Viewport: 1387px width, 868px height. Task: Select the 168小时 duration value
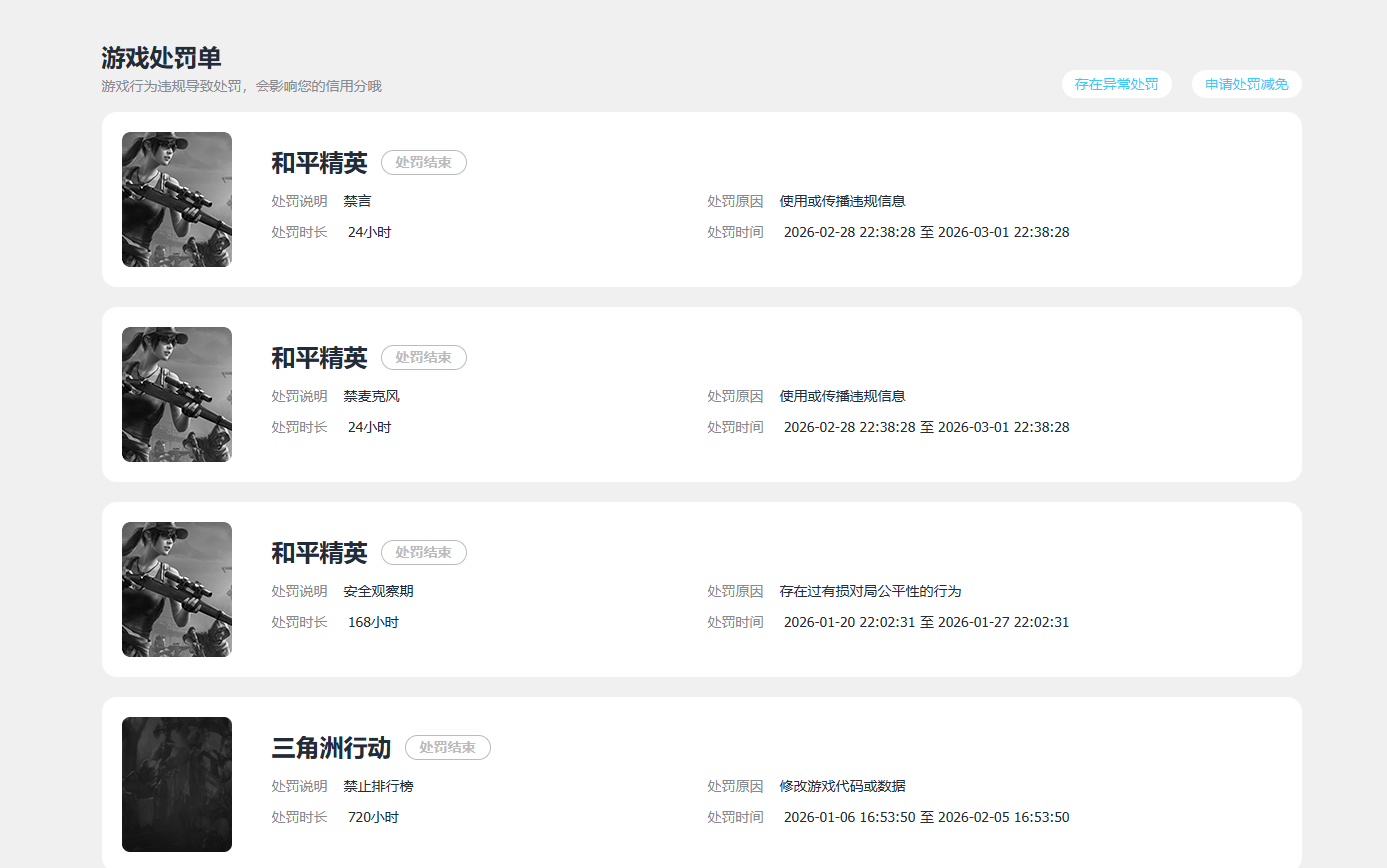373,622
